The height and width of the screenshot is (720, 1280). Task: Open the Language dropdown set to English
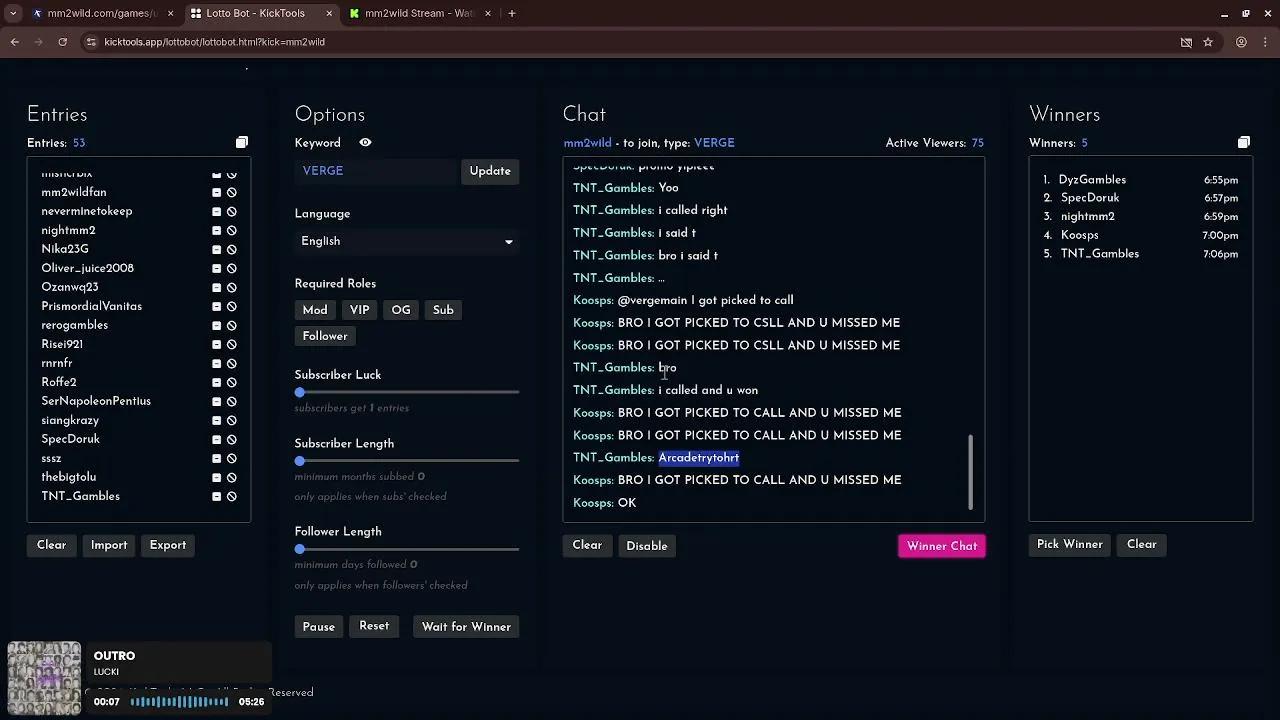[407, 241]
